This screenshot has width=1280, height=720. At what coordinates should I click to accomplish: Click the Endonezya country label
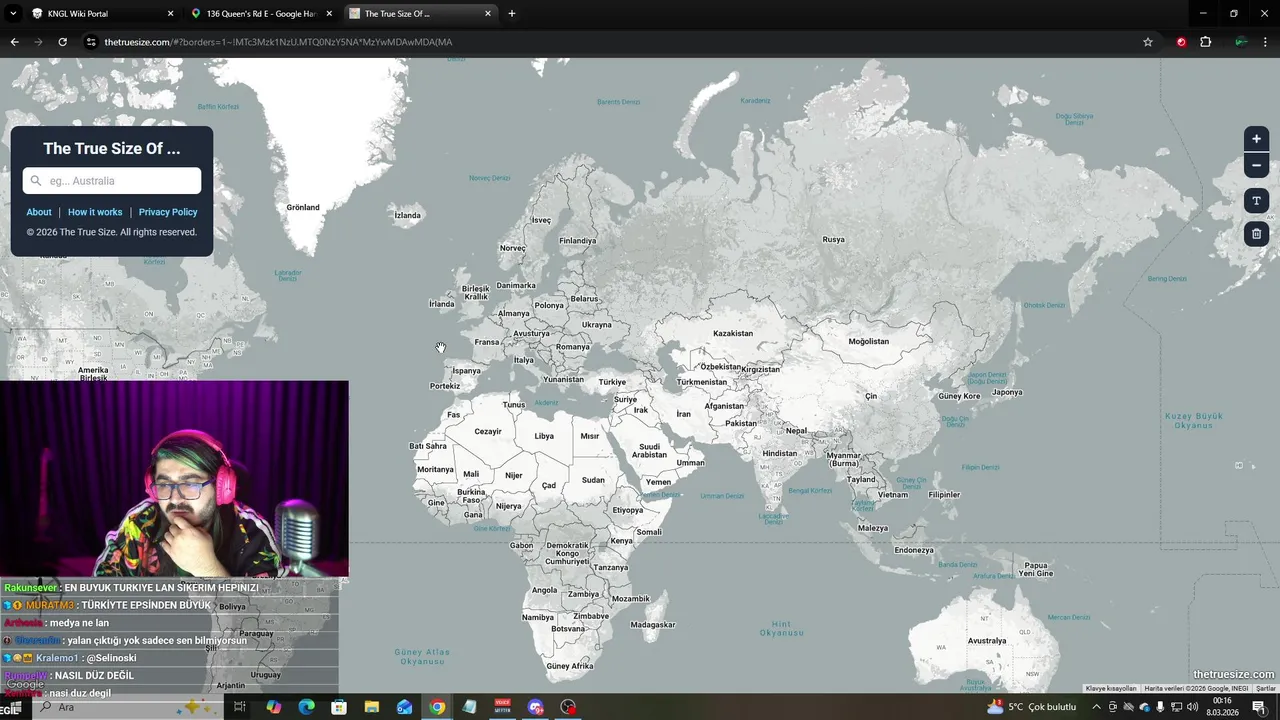coord(914,551)
